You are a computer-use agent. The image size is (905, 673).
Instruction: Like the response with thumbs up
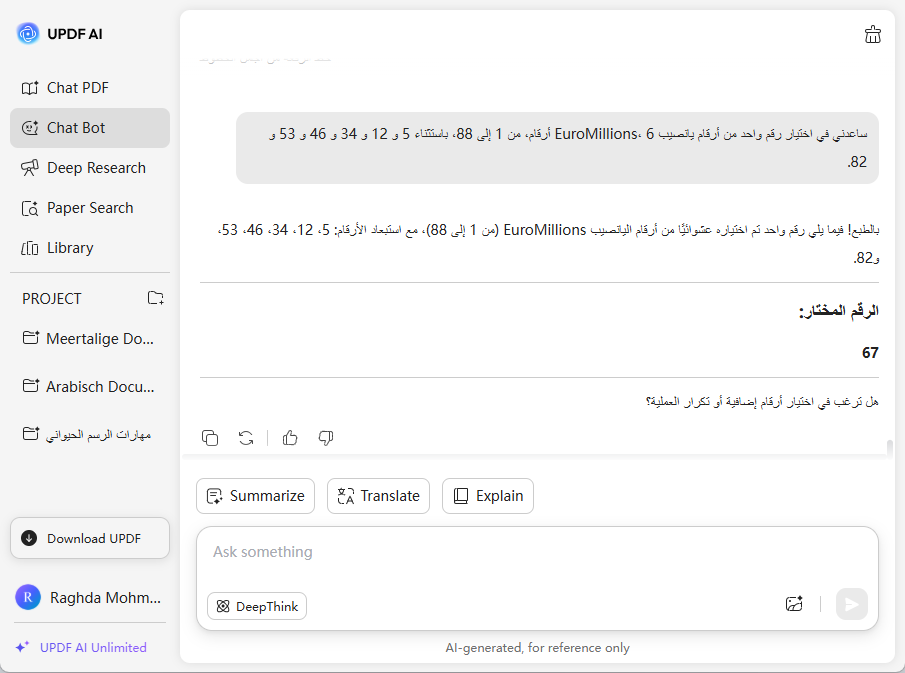(x=290, y=438)
